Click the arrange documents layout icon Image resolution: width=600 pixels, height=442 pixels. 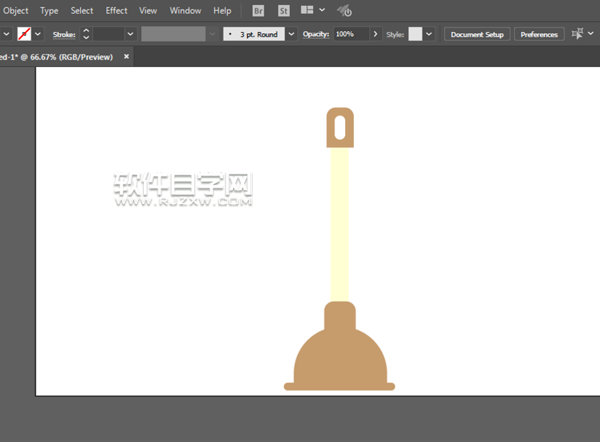tap(308, 10)
